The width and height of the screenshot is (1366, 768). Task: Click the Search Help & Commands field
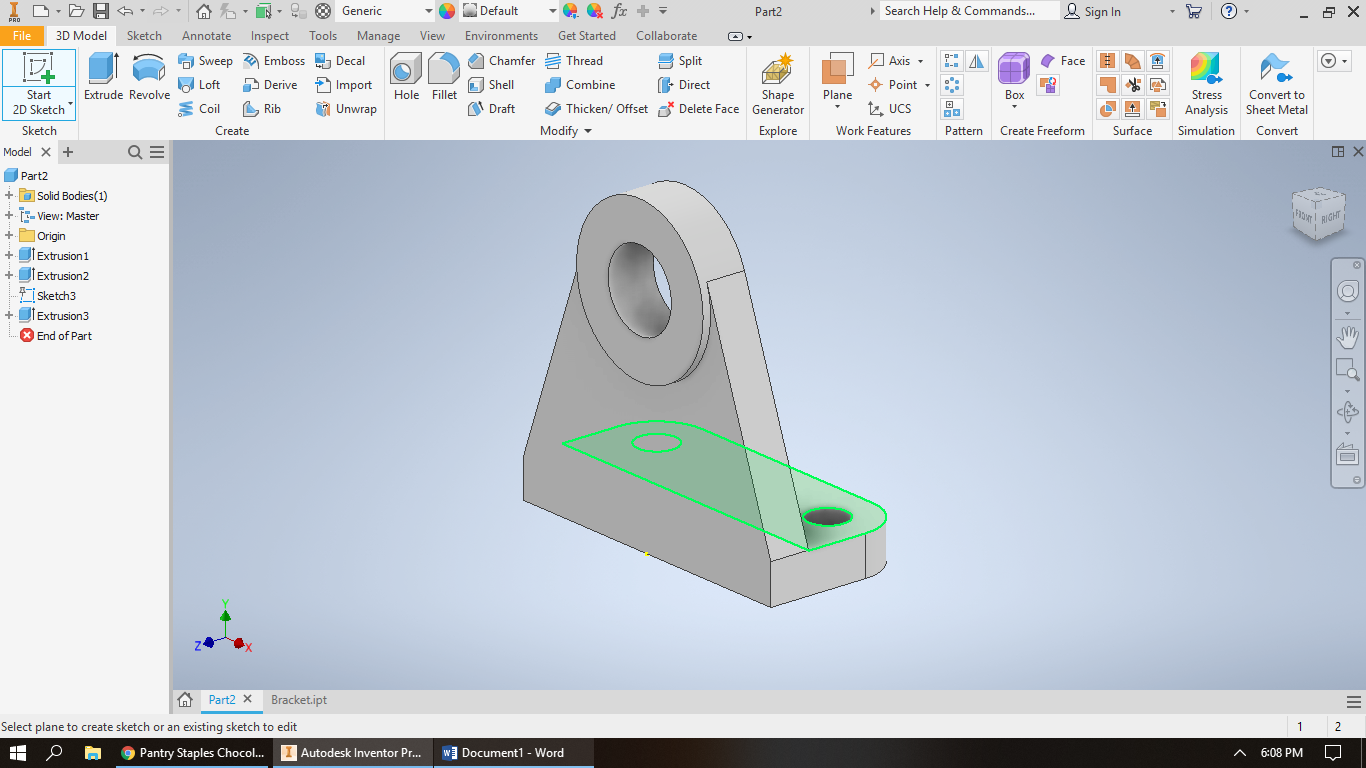[x=969, y=11]
